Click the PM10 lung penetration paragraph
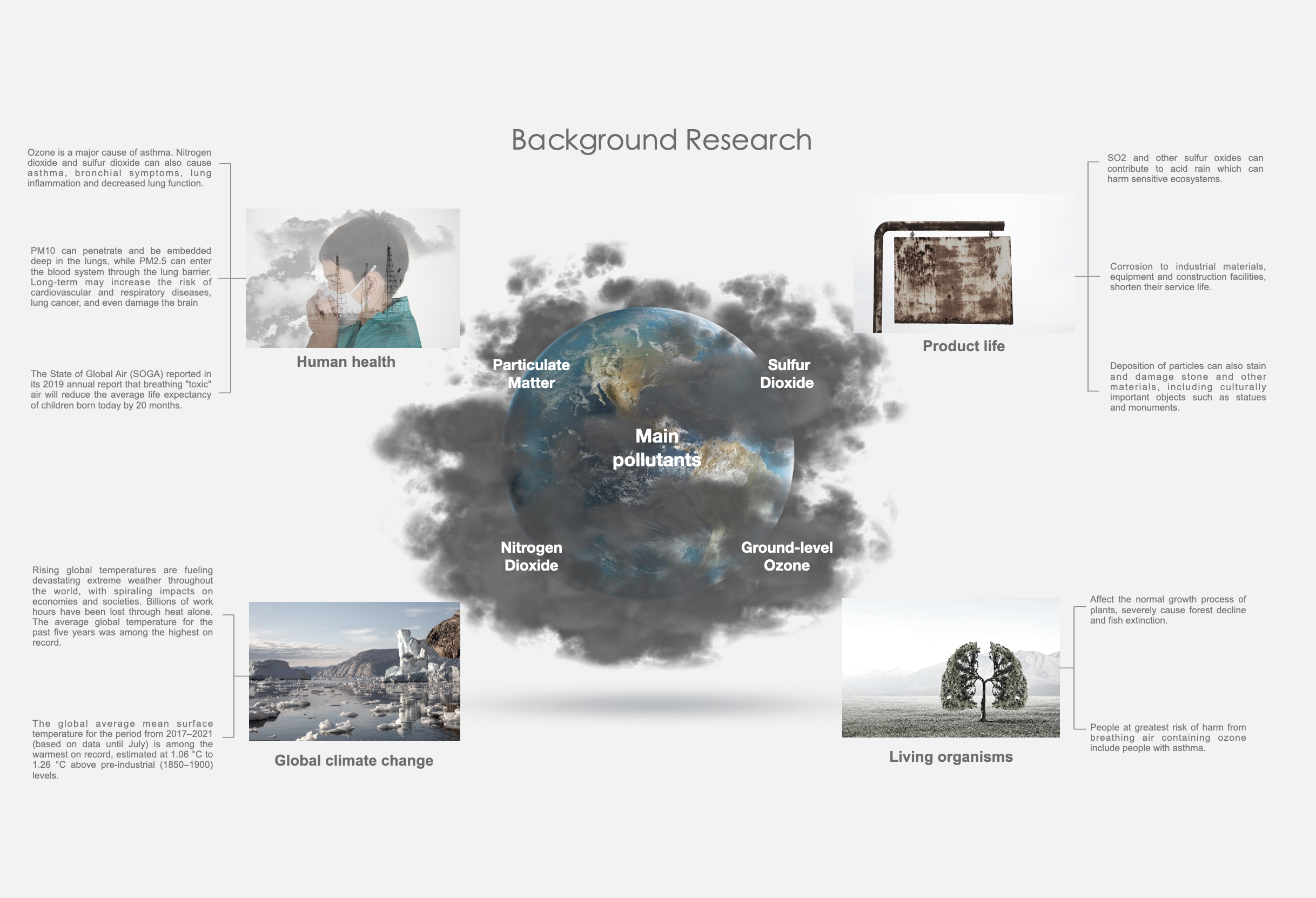Image resolution: width=1316 pixels, height=898 pixels. (120, 276)
